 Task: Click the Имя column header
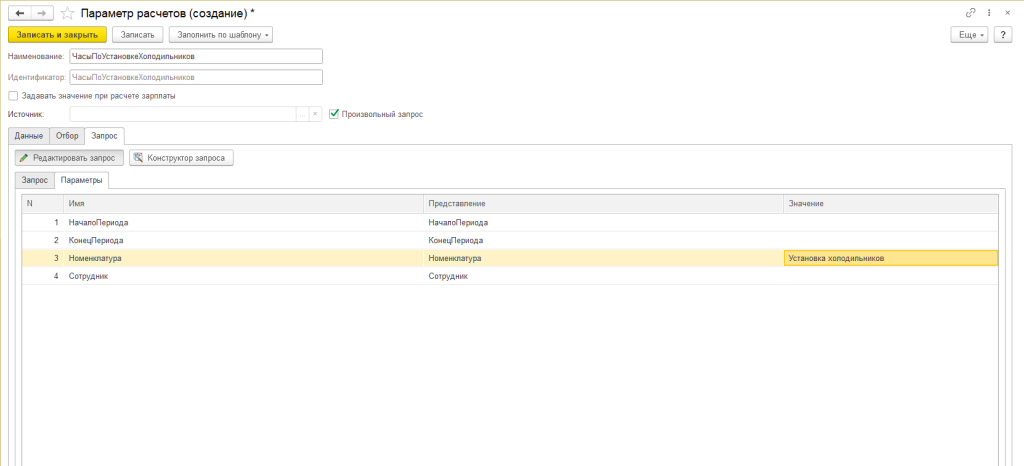[244, 204]
